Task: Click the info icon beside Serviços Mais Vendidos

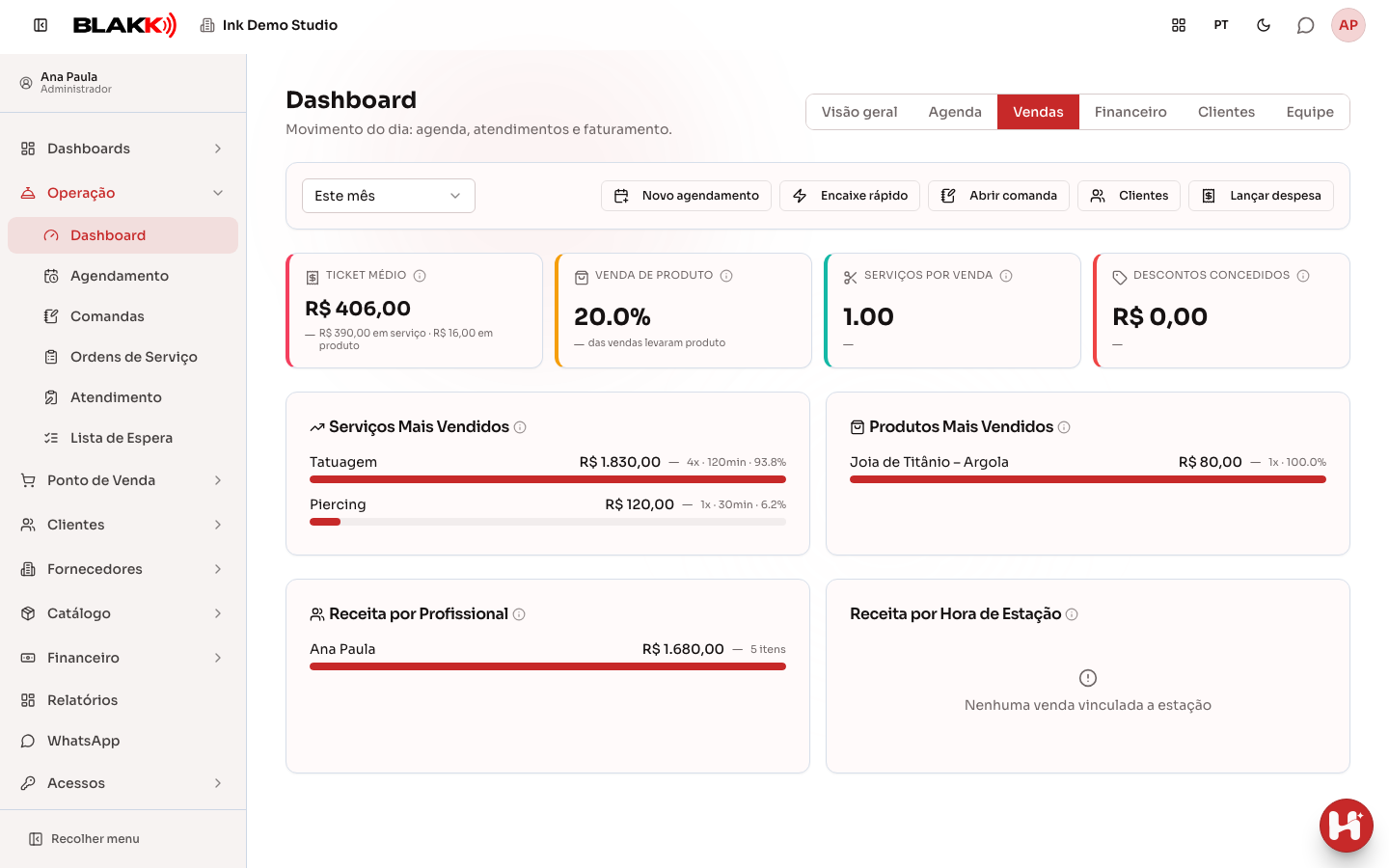Action: click(x=520, y=427)
